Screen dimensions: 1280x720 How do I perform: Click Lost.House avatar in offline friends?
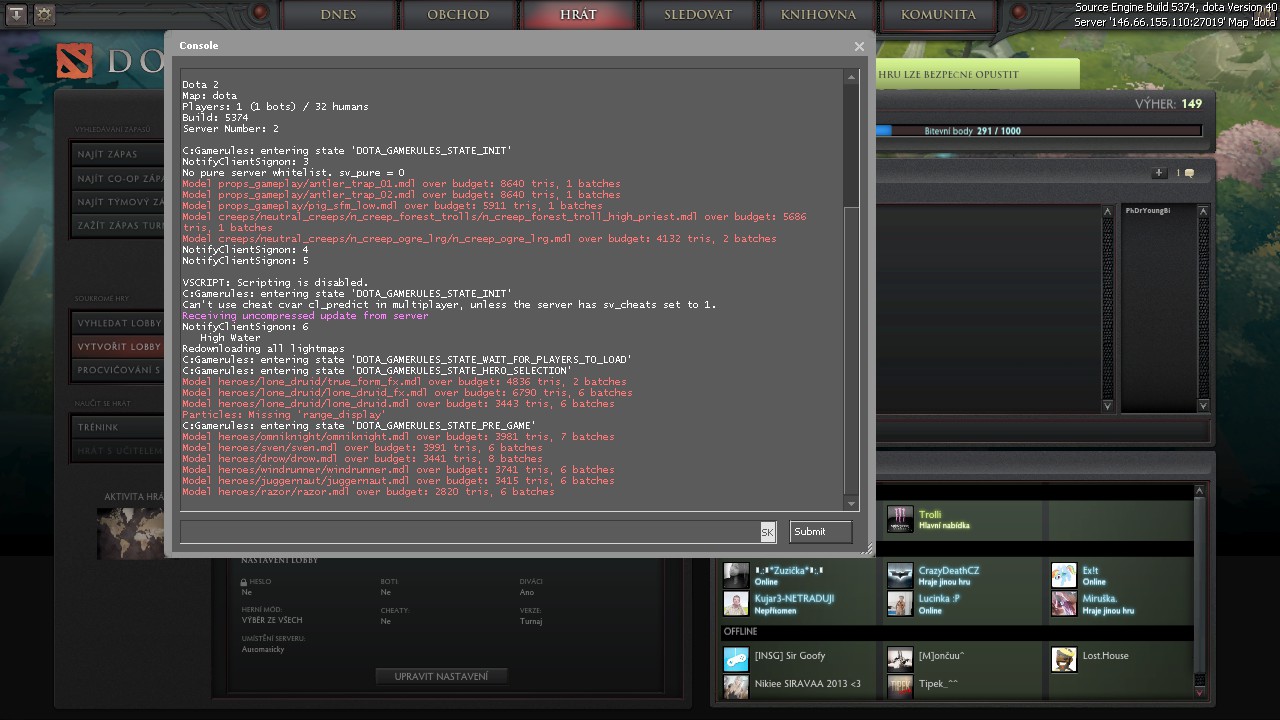(1064, 659)
